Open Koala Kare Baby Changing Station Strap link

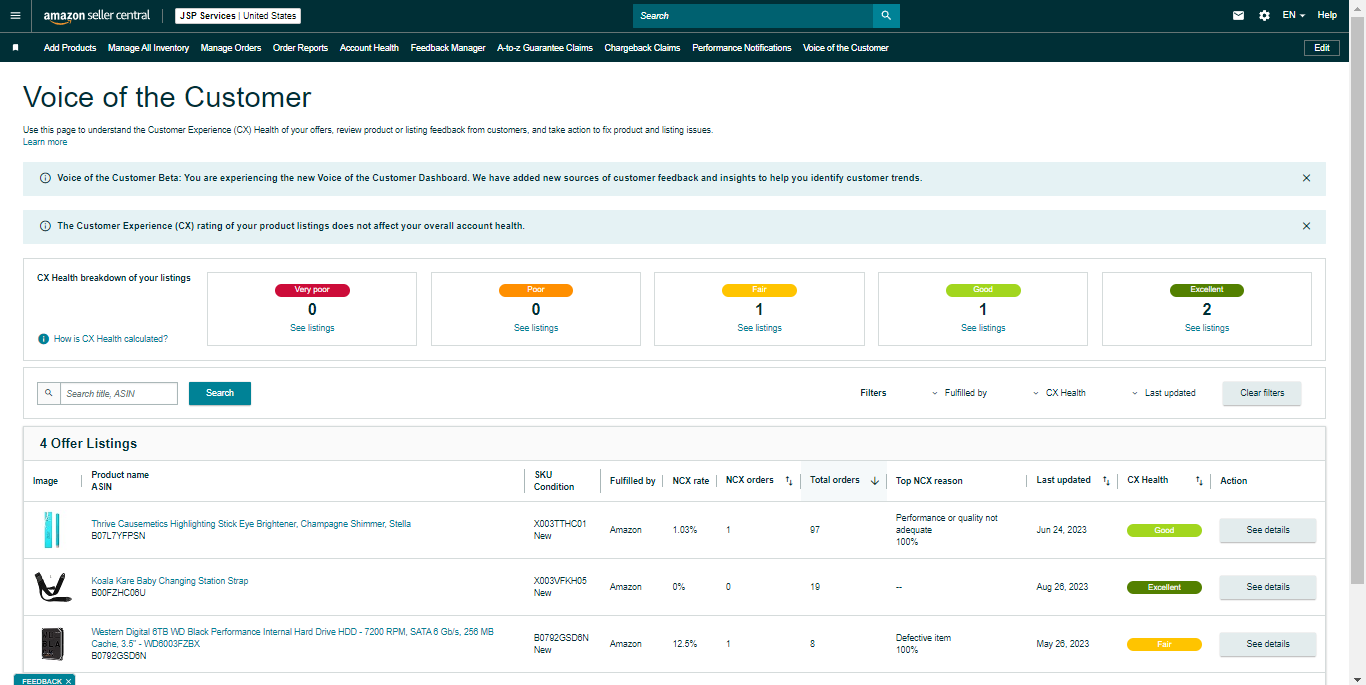[170, 581]
